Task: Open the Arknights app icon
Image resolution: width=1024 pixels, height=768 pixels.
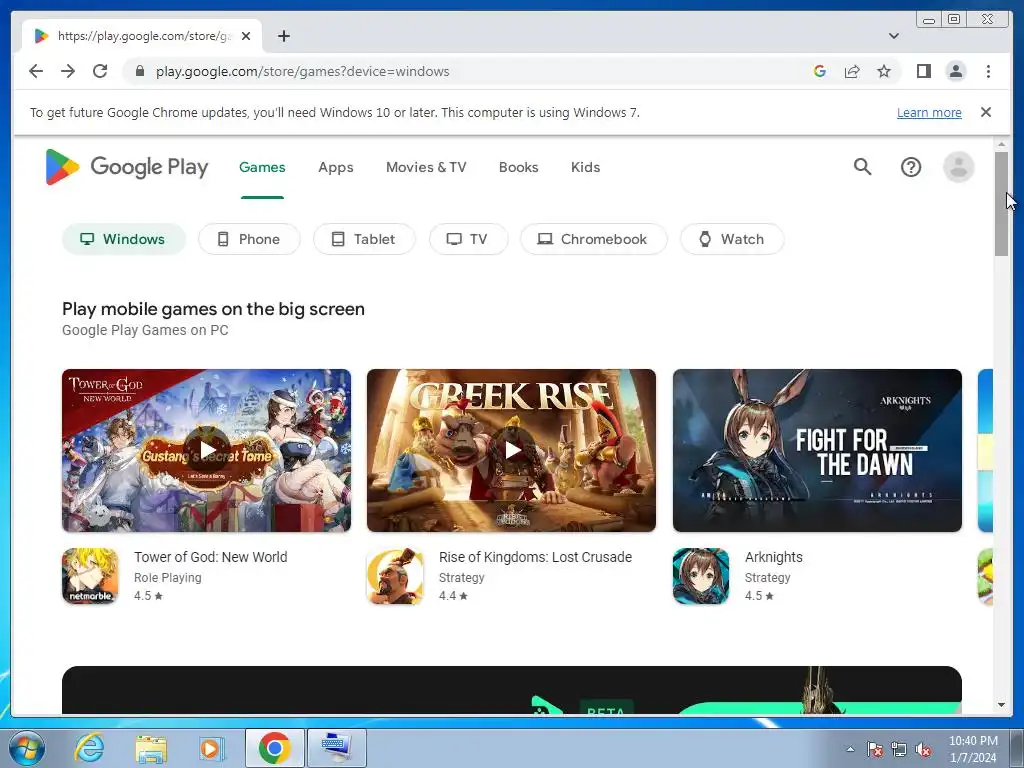Action: coord(701,576)
